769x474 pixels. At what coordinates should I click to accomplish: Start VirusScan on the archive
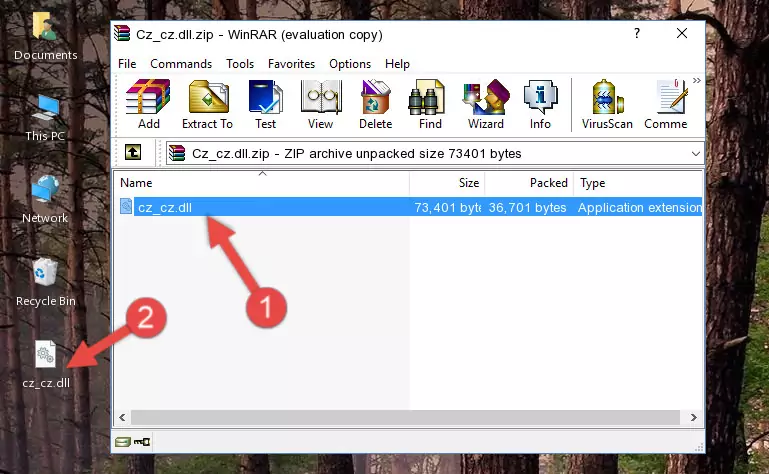click(x=607, y=104)
